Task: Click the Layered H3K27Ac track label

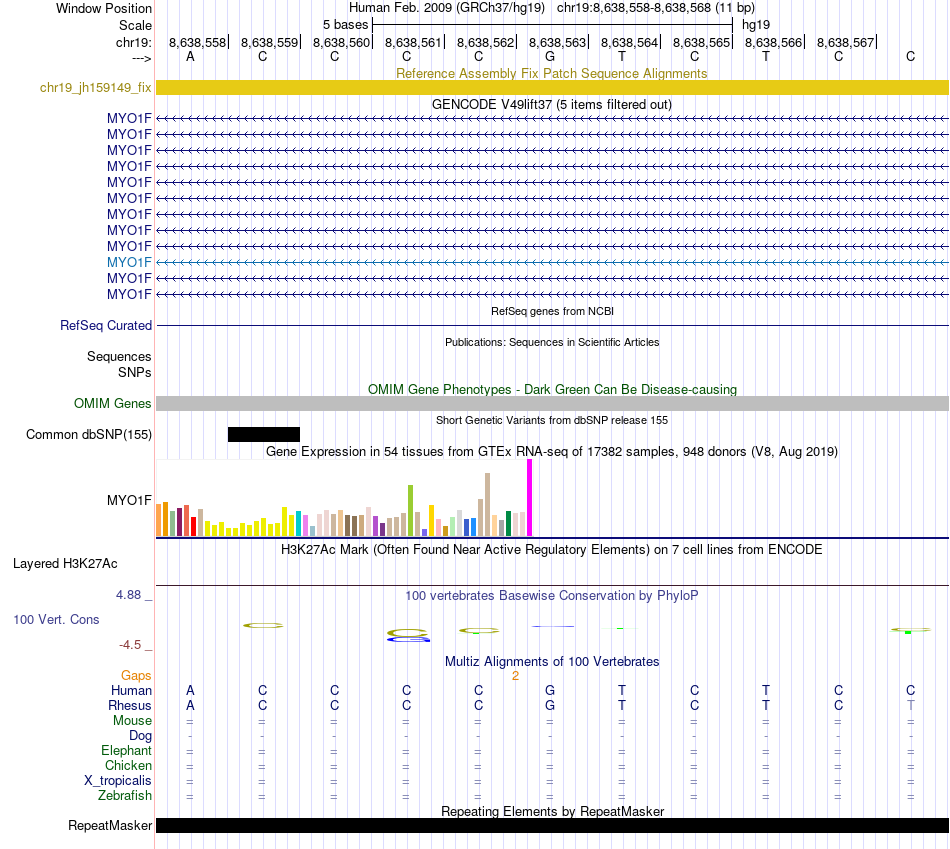Action: pyautogui.click(x=65, y=564)
